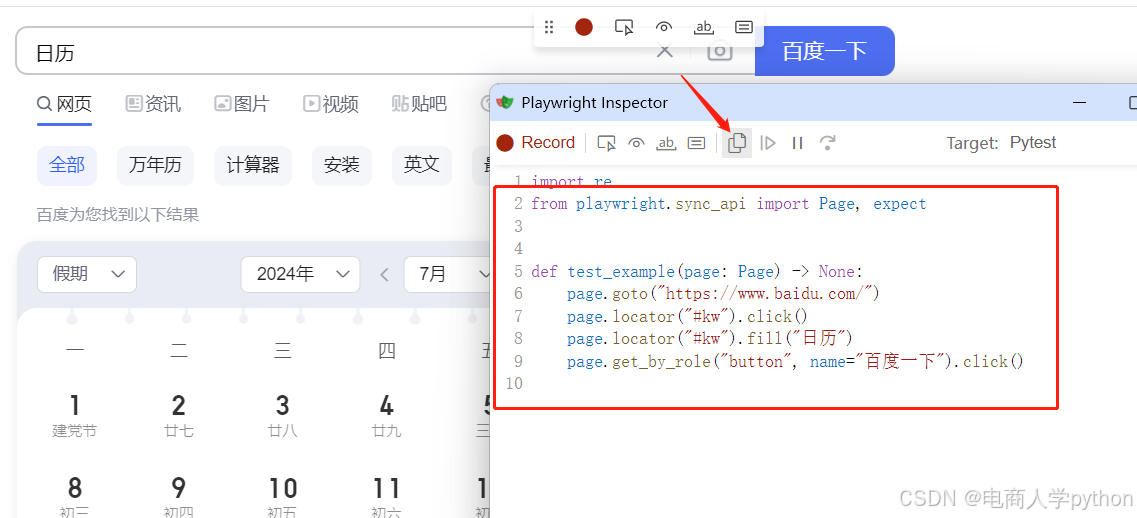Switch to the 资讯 tab
The height and width of the screenshot is (518, 1137).
[x=153, y=104]
